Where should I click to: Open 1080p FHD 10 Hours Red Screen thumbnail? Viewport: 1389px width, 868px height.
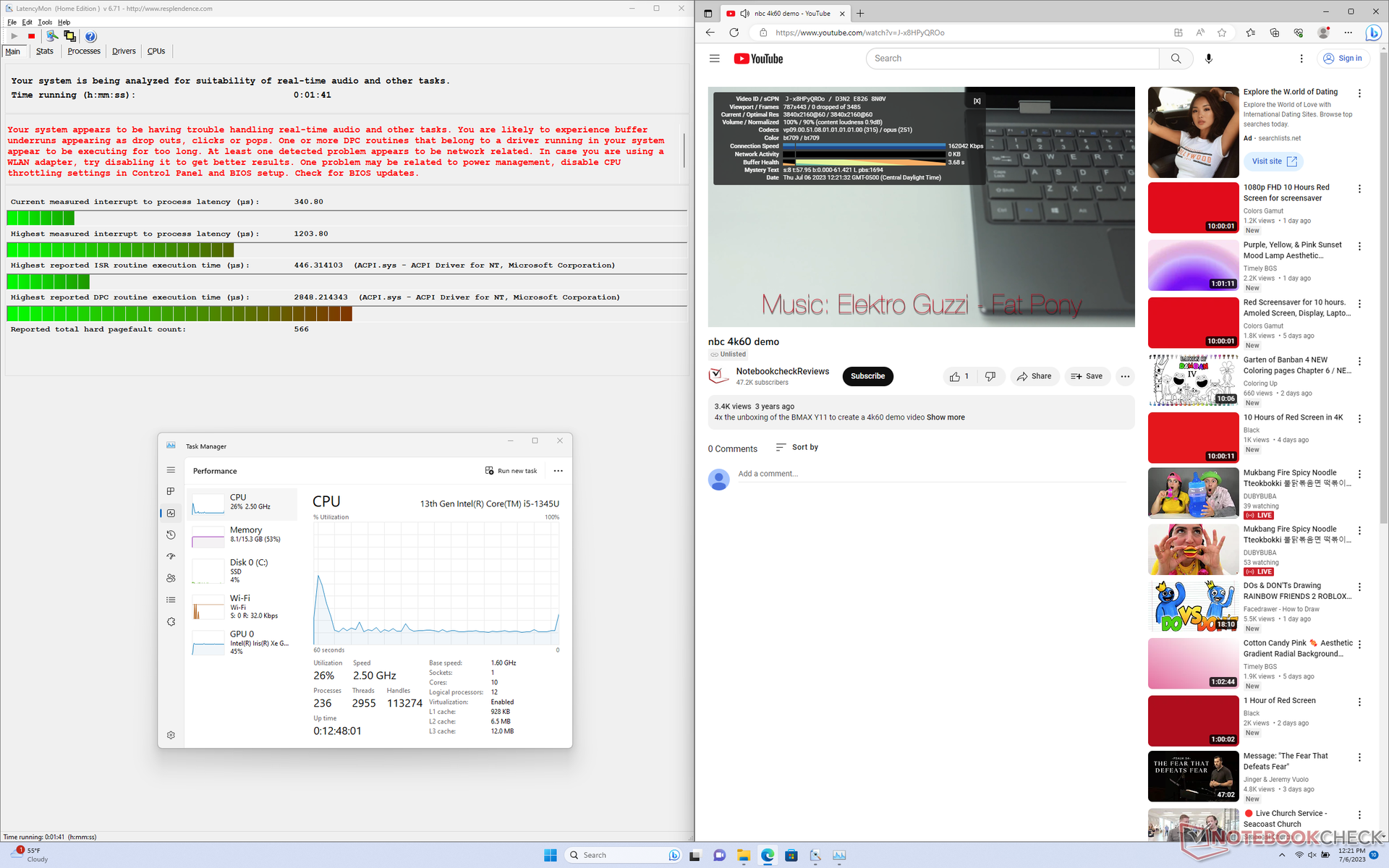click(1193, 207)
